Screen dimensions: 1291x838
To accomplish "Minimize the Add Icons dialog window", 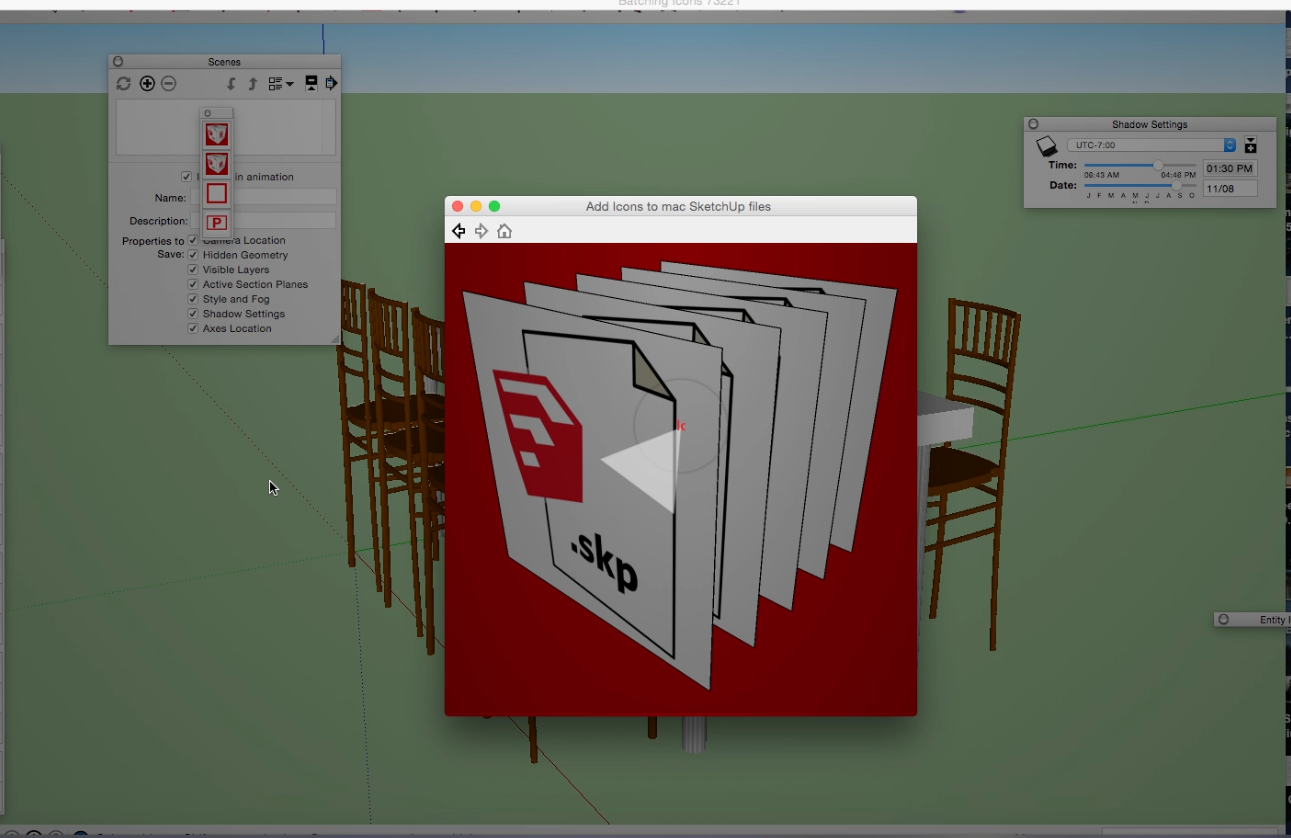I will click(476, 206).
